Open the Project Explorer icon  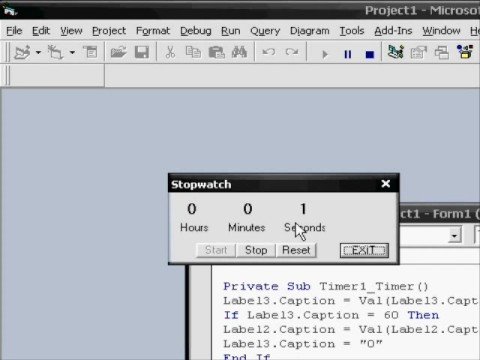396,52
